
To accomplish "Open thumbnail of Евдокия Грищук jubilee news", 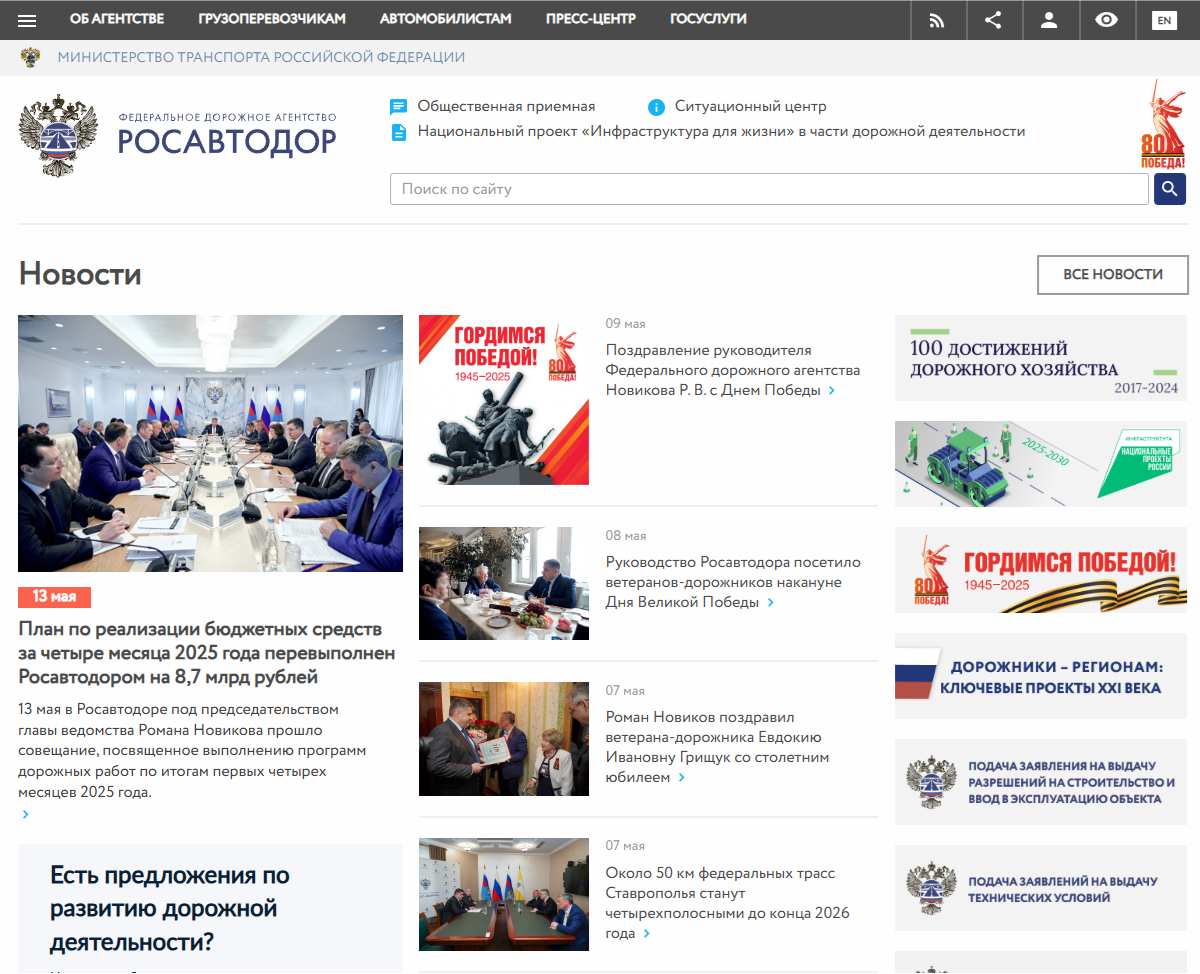I will click(504, 739).
